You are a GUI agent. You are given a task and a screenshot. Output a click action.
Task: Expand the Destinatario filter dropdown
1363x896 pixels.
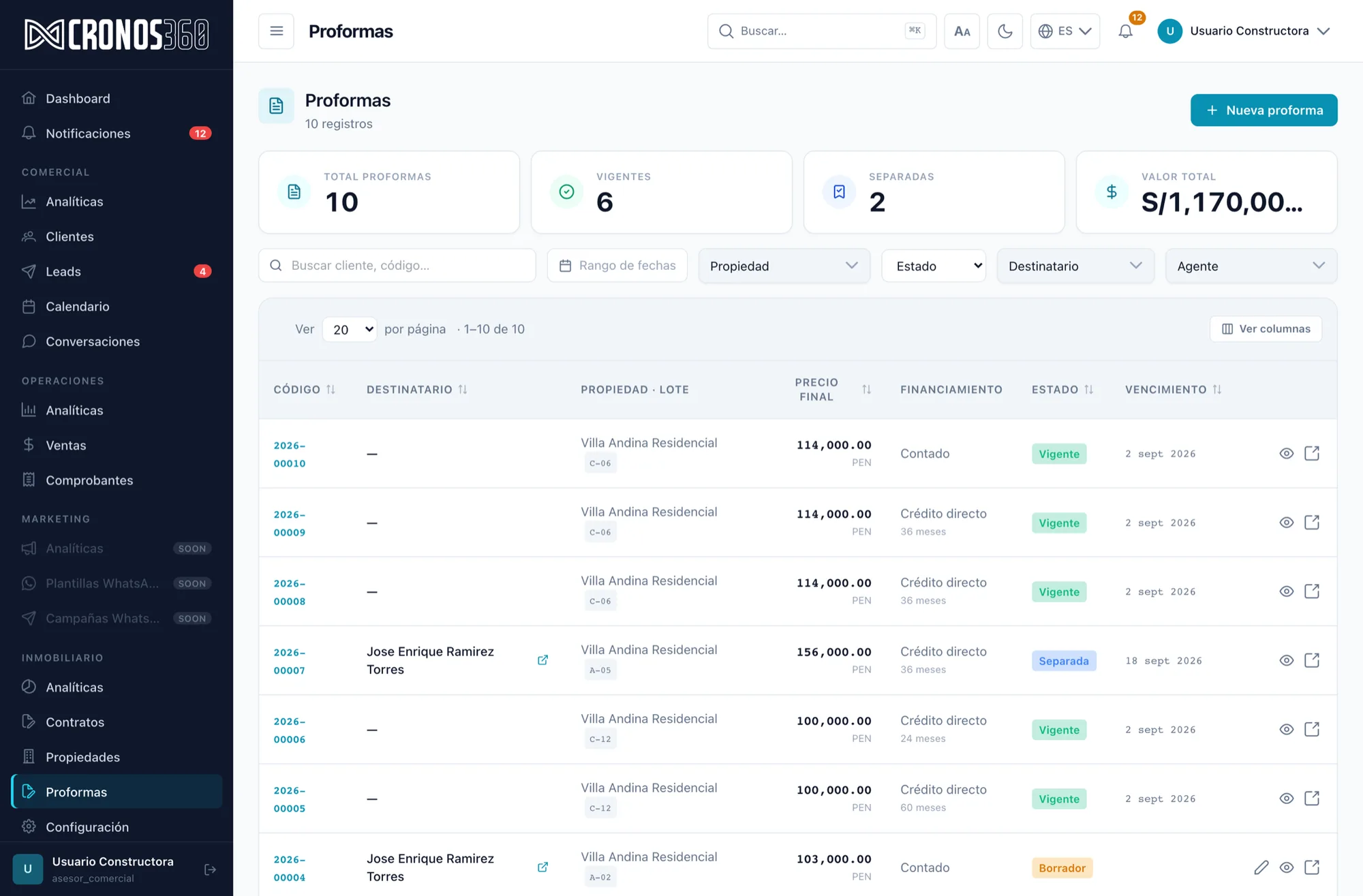(1075, 266)
